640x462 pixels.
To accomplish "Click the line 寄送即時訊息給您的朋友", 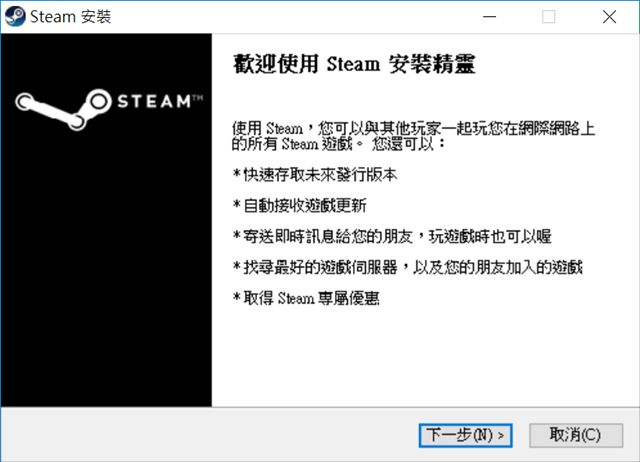I will (392, 236).
